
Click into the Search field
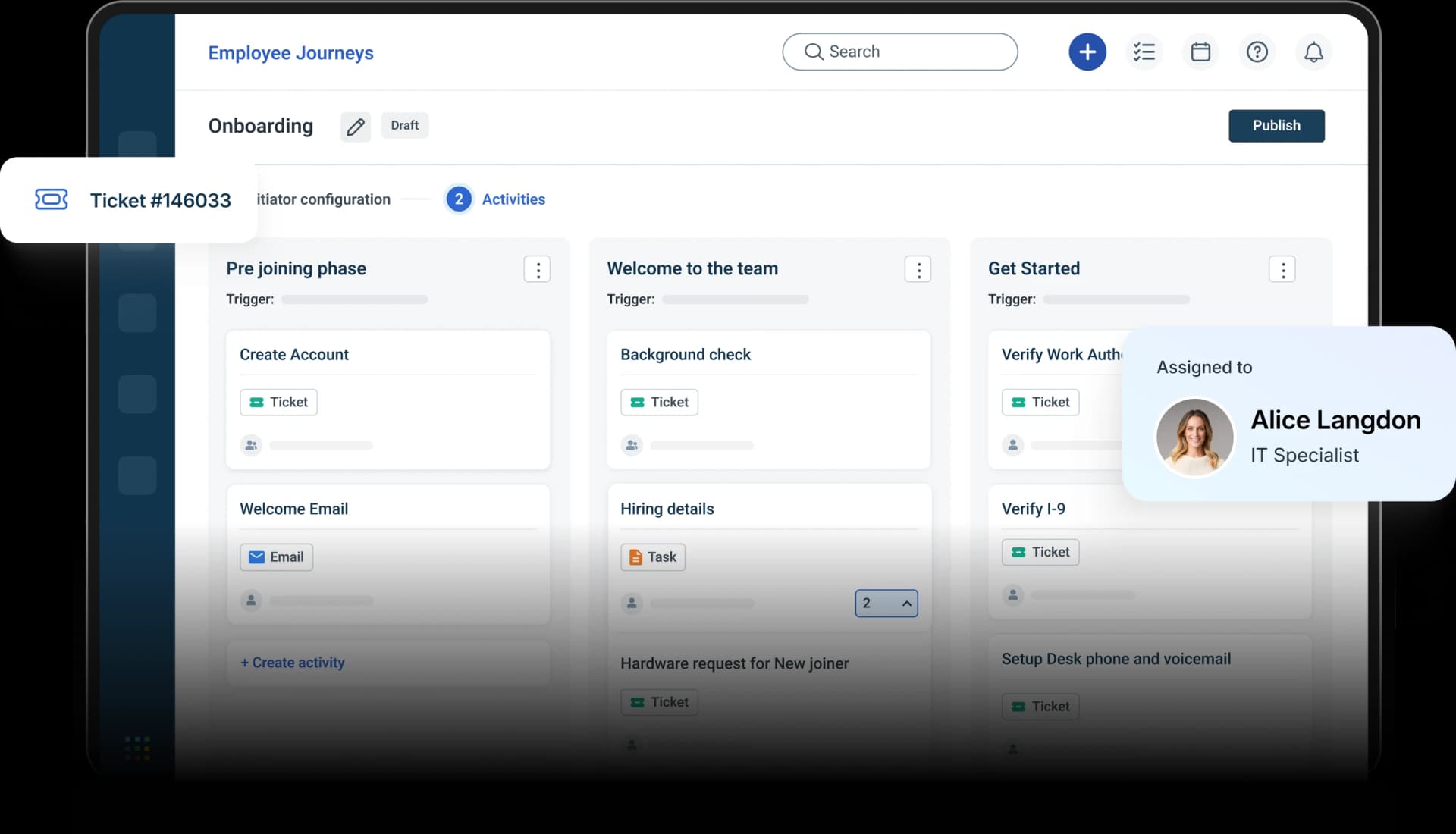pos(899,52)
